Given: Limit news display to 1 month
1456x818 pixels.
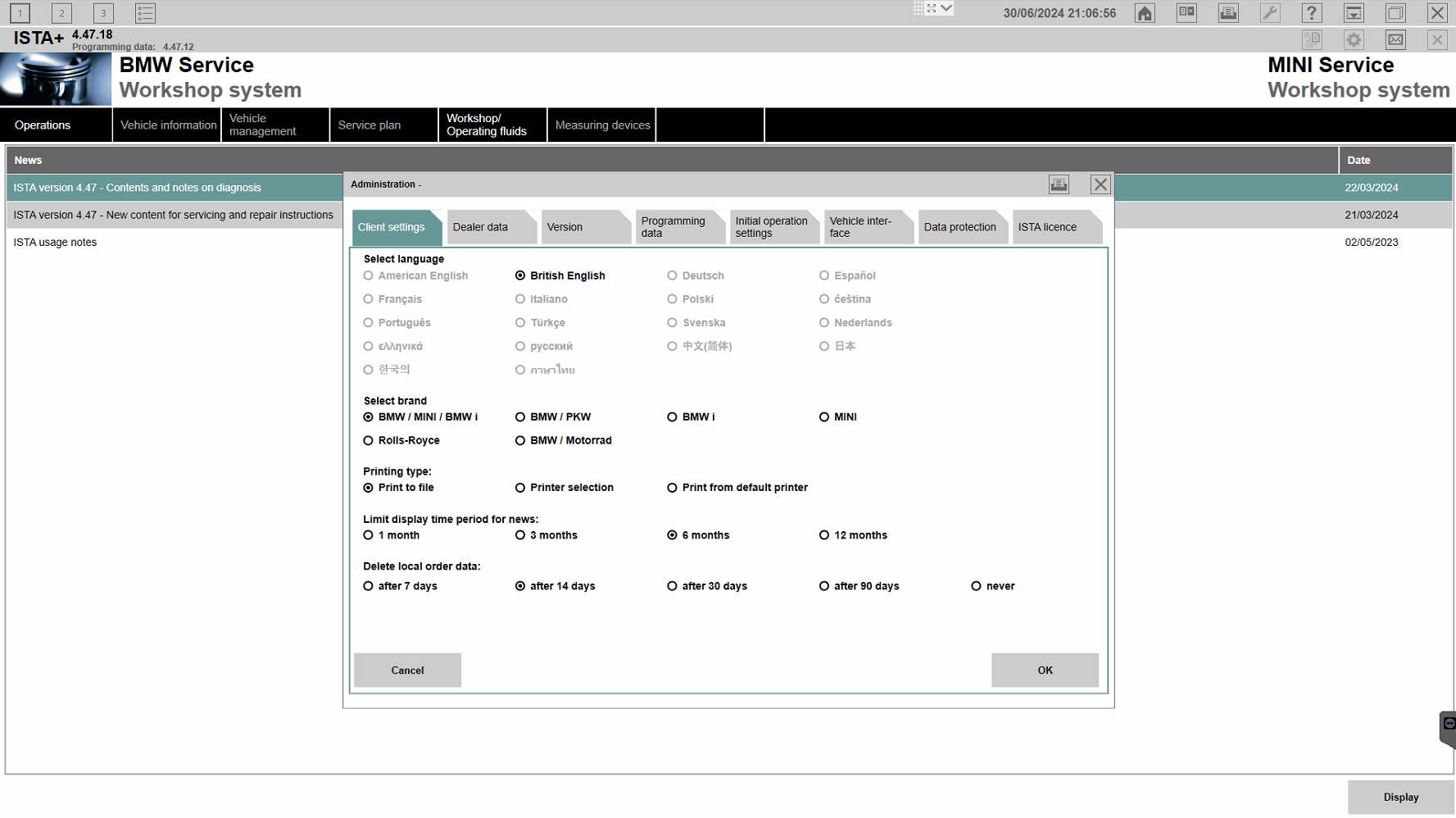Looking at the screenshot, I should 392,535.
